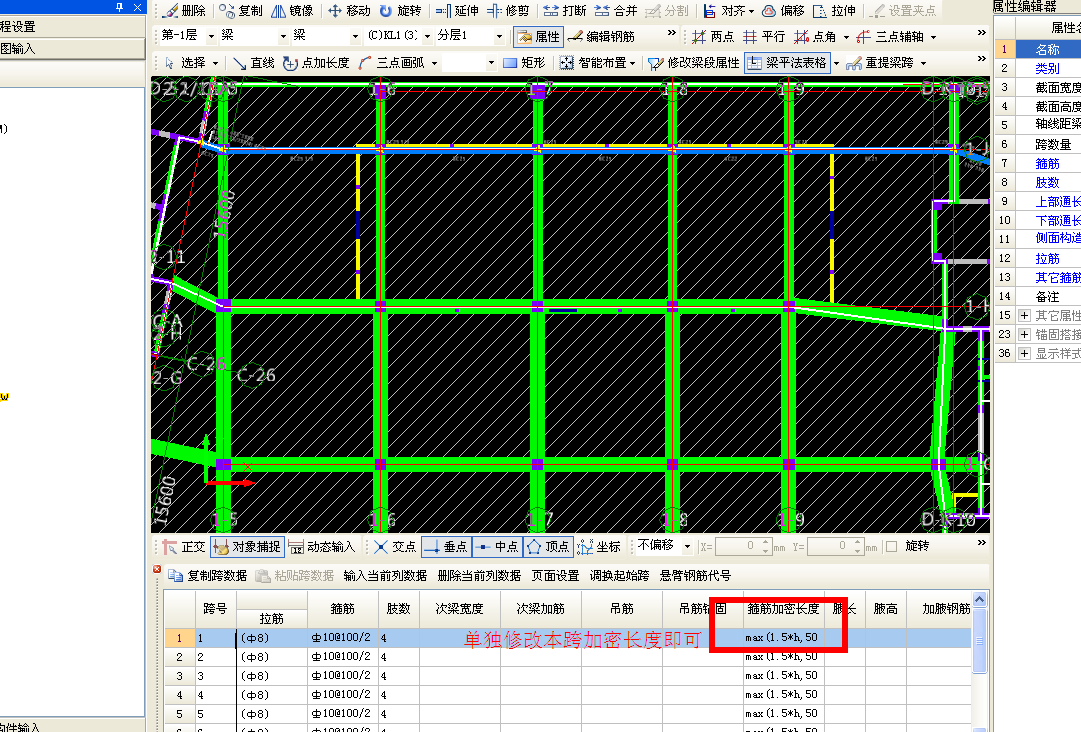Select 点加长度 drawing tool
The height and width of the screenshot is (732, 1081).
316,63
